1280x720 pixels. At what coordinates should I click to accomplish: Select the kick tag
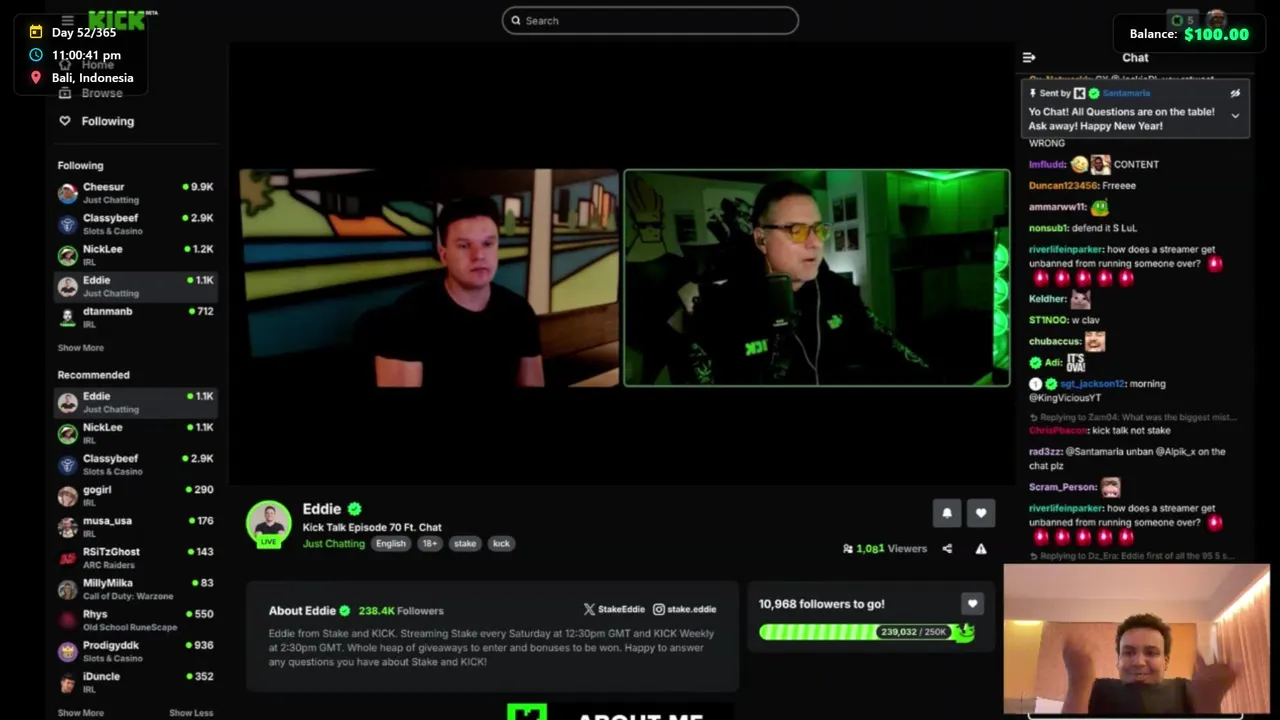(x=501, y=544)
